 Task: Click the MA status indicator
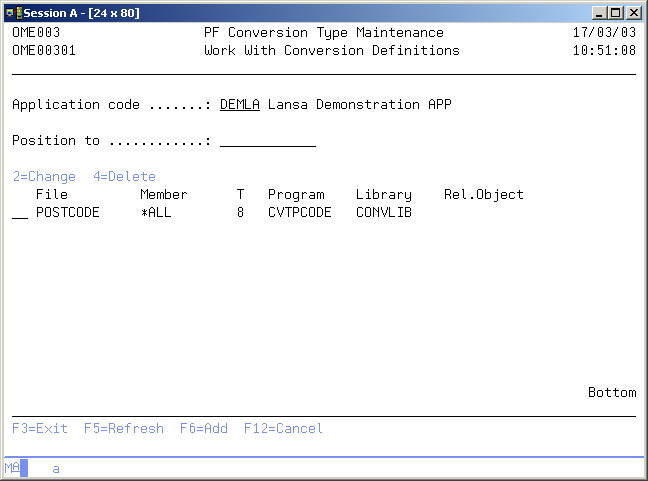(x=11, y=468)
